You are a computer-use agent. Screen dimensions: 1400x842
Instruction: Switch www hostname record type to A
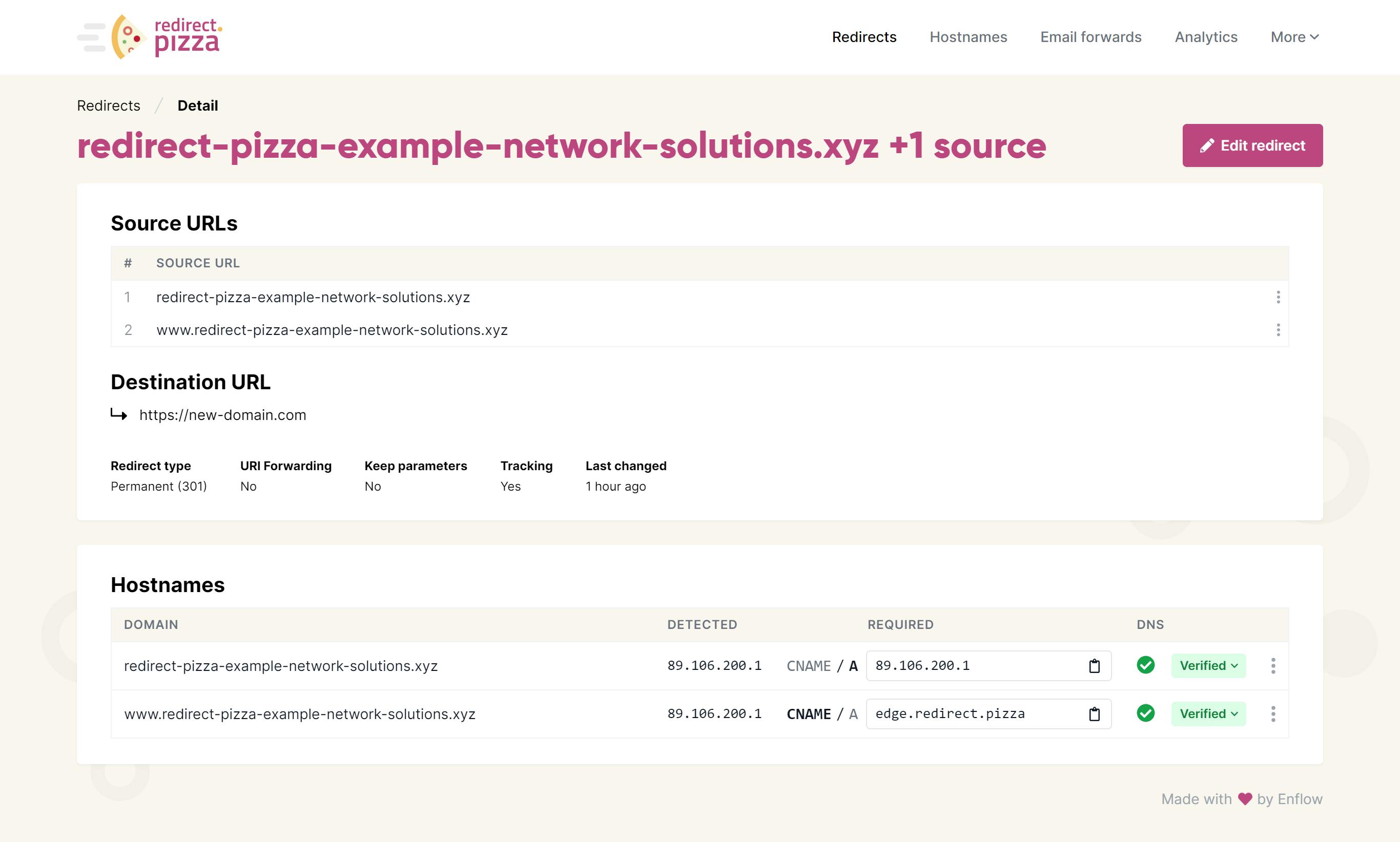(x=853, y=714)
